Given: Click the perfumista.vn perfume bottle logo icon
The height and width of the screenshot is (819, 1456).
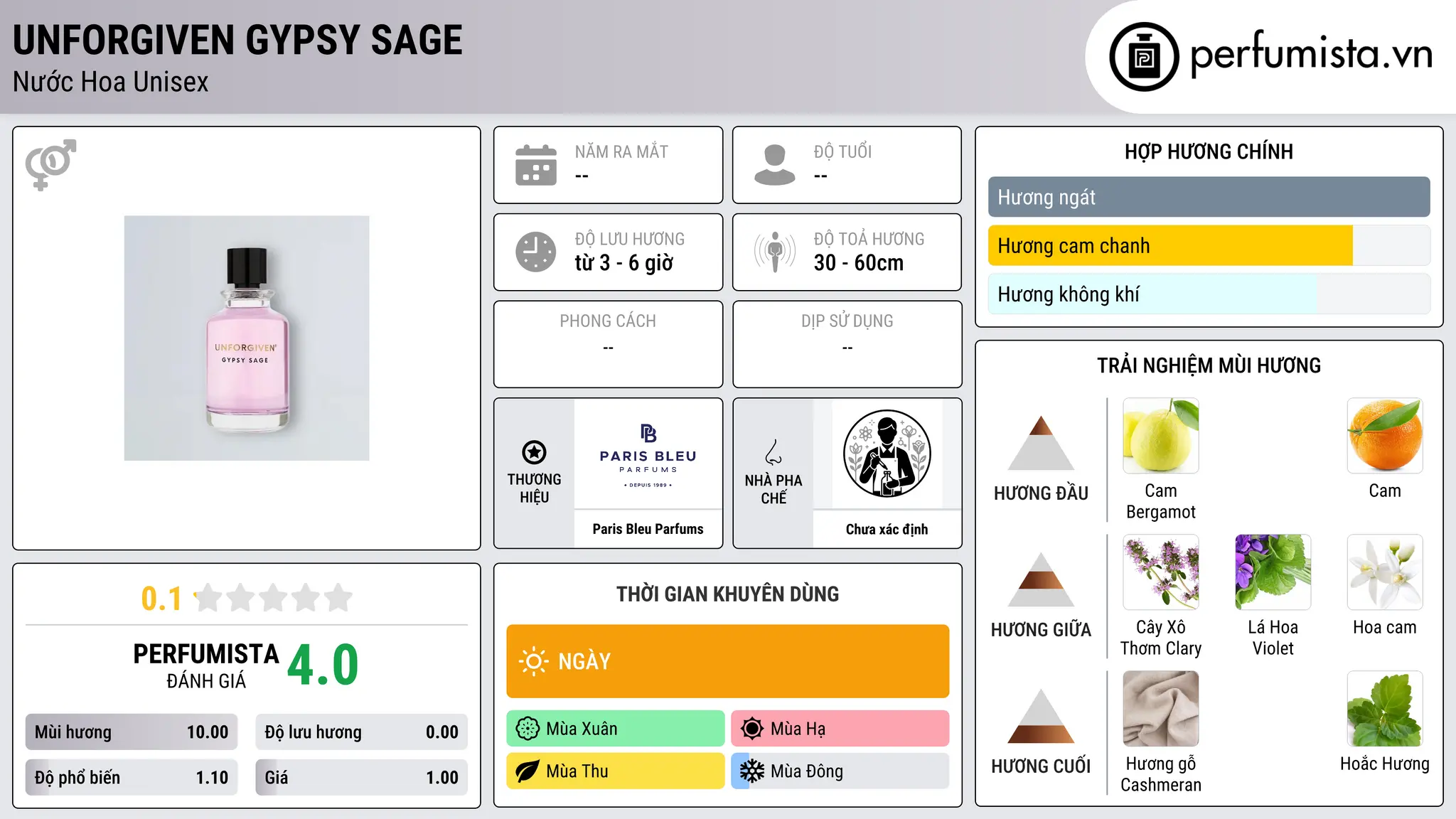Looking at the screenshot, I should (1144, 57).
